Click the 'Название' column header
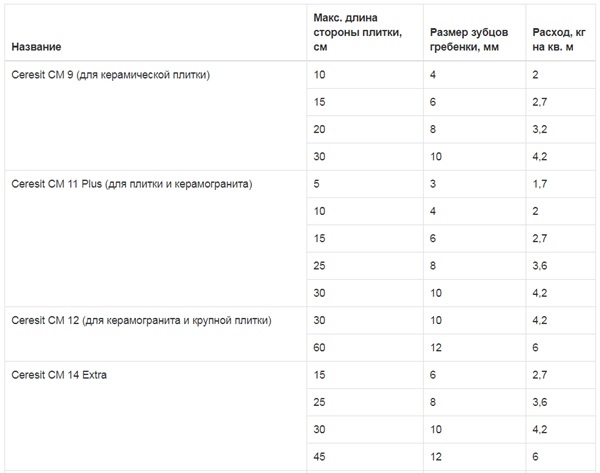Screen dimensions: 600x473 36,47
